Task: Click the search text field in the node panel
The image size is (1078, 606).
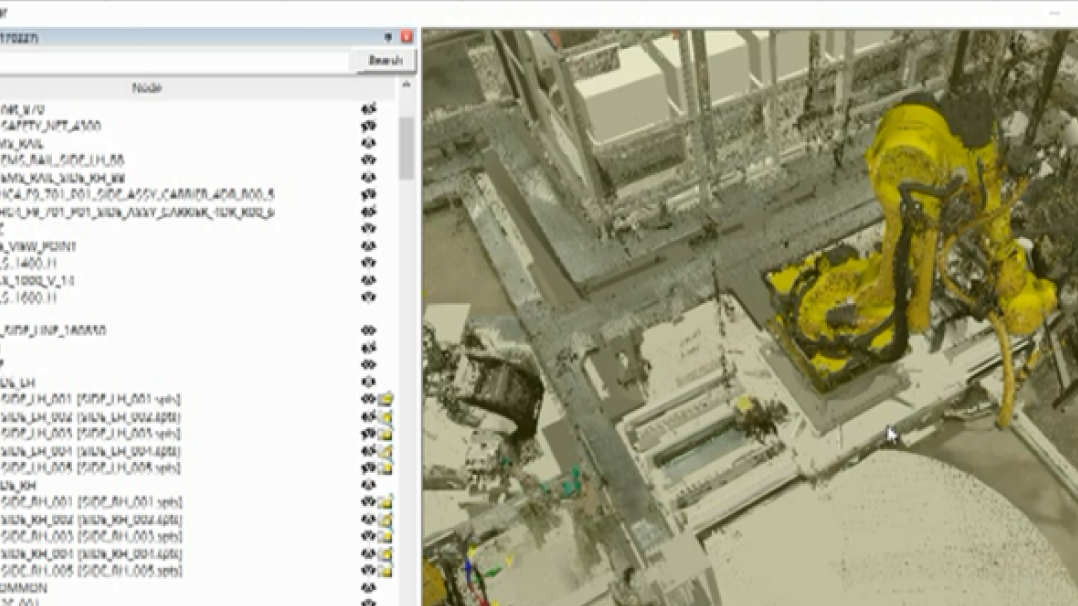Action: pos(175,61)
